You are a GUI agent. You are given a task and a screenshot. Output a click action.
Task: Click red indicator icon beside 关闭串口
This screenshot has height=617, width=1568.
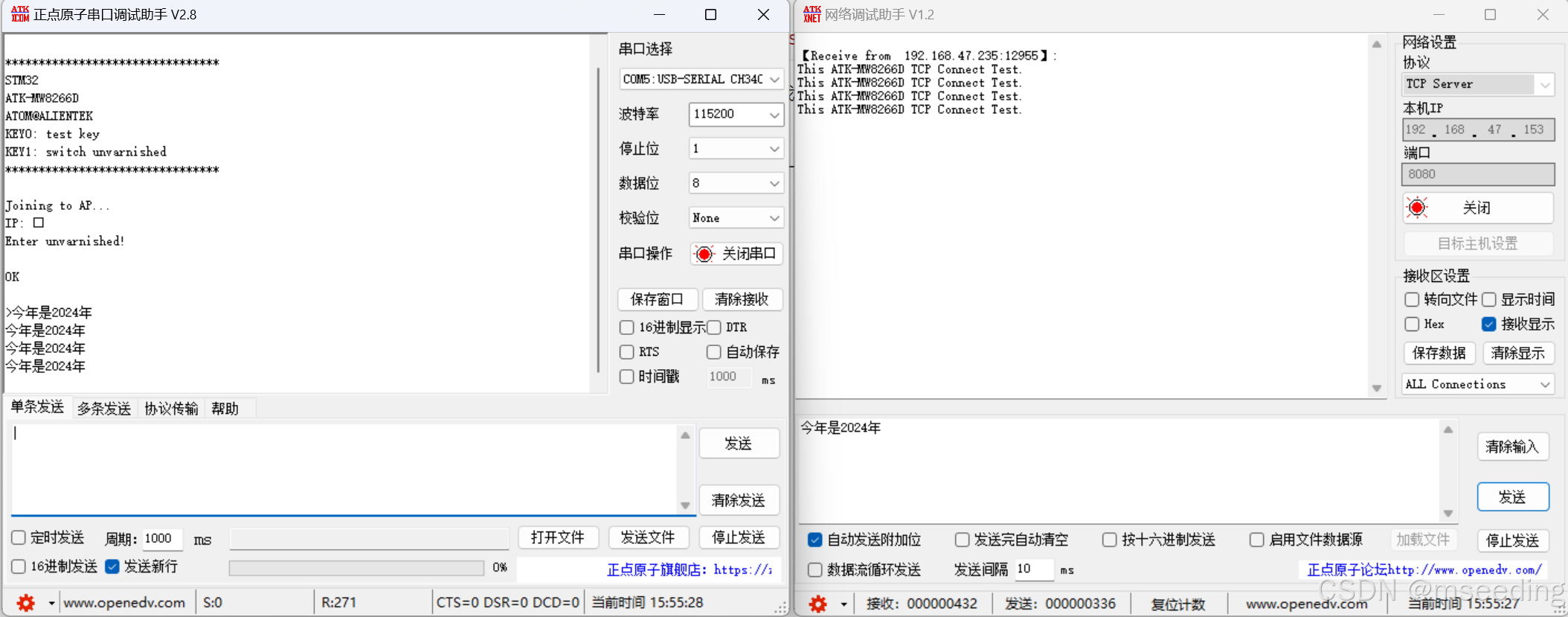(704, 254)
